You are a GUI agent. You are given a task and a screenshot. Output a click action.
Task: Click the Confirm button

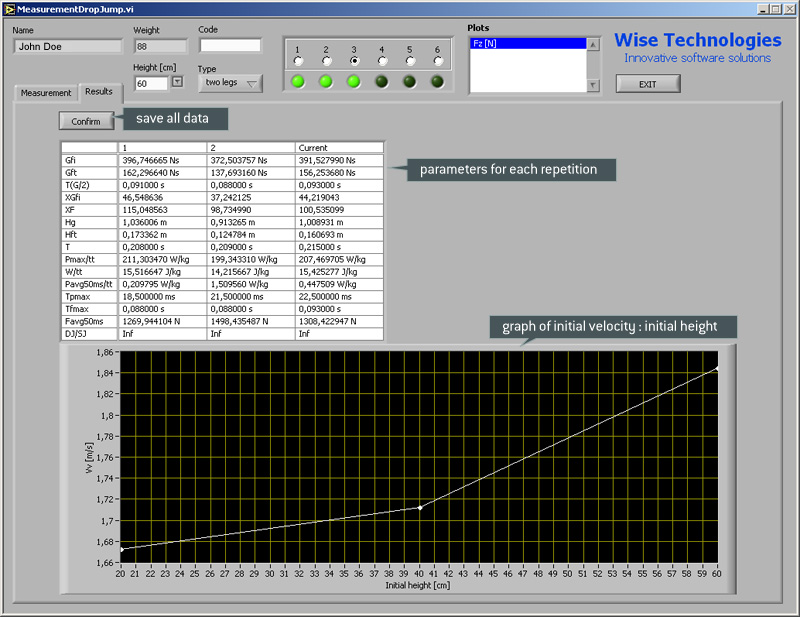[86, 121]
